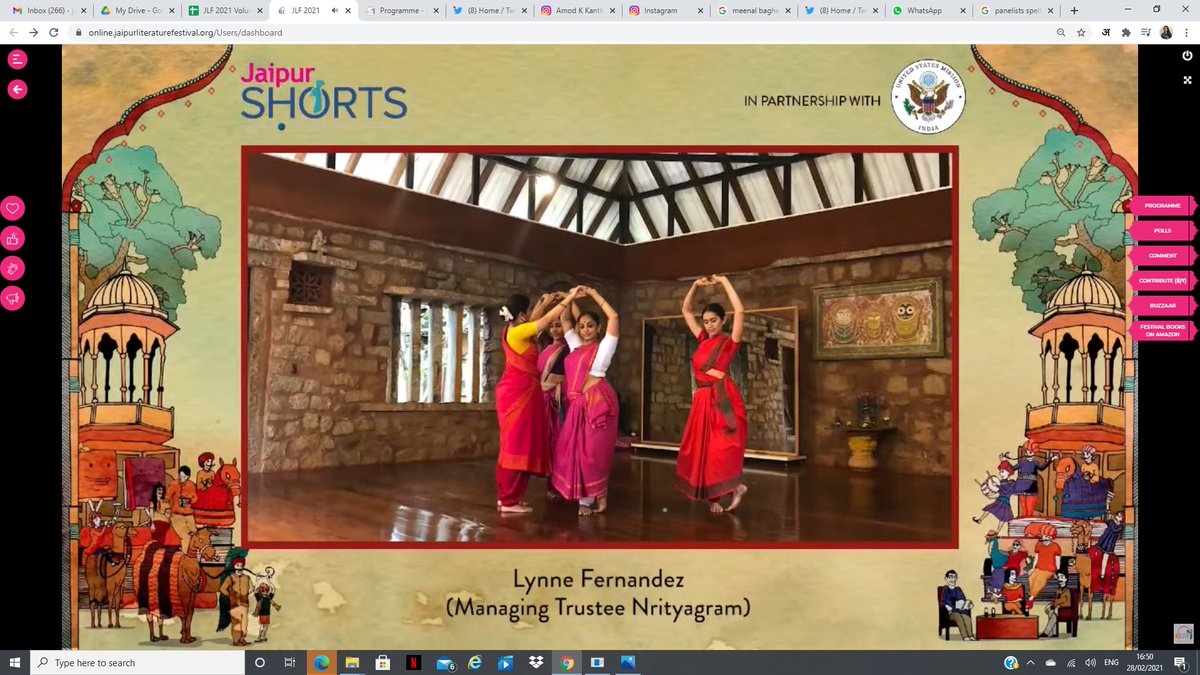Image resolution: width=1200 pixels, height=675 pixels.
Task: Open the BUZZAAR side tab
Action: [1162, 305]
